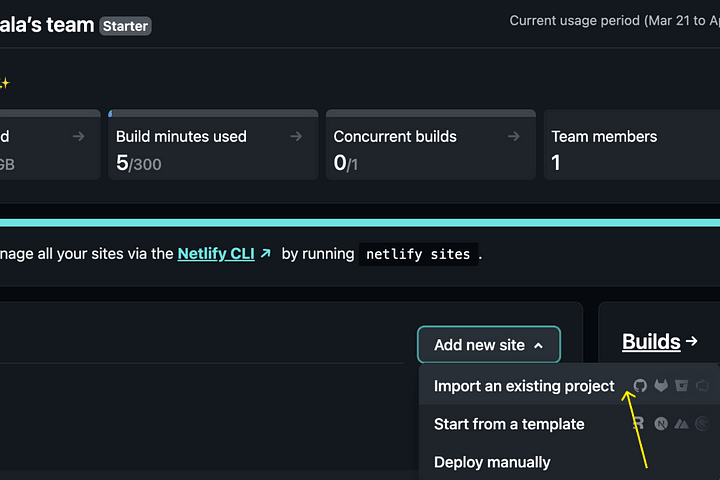Click the Nuxt mountain icon
Viewport: 720px width, 480px height.
pyautogui.click(x=681, y=424)
